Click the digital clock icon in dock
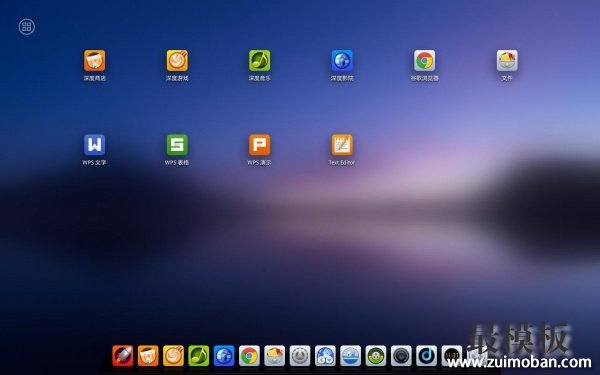600x375 pixels. (x=451, y=356)
